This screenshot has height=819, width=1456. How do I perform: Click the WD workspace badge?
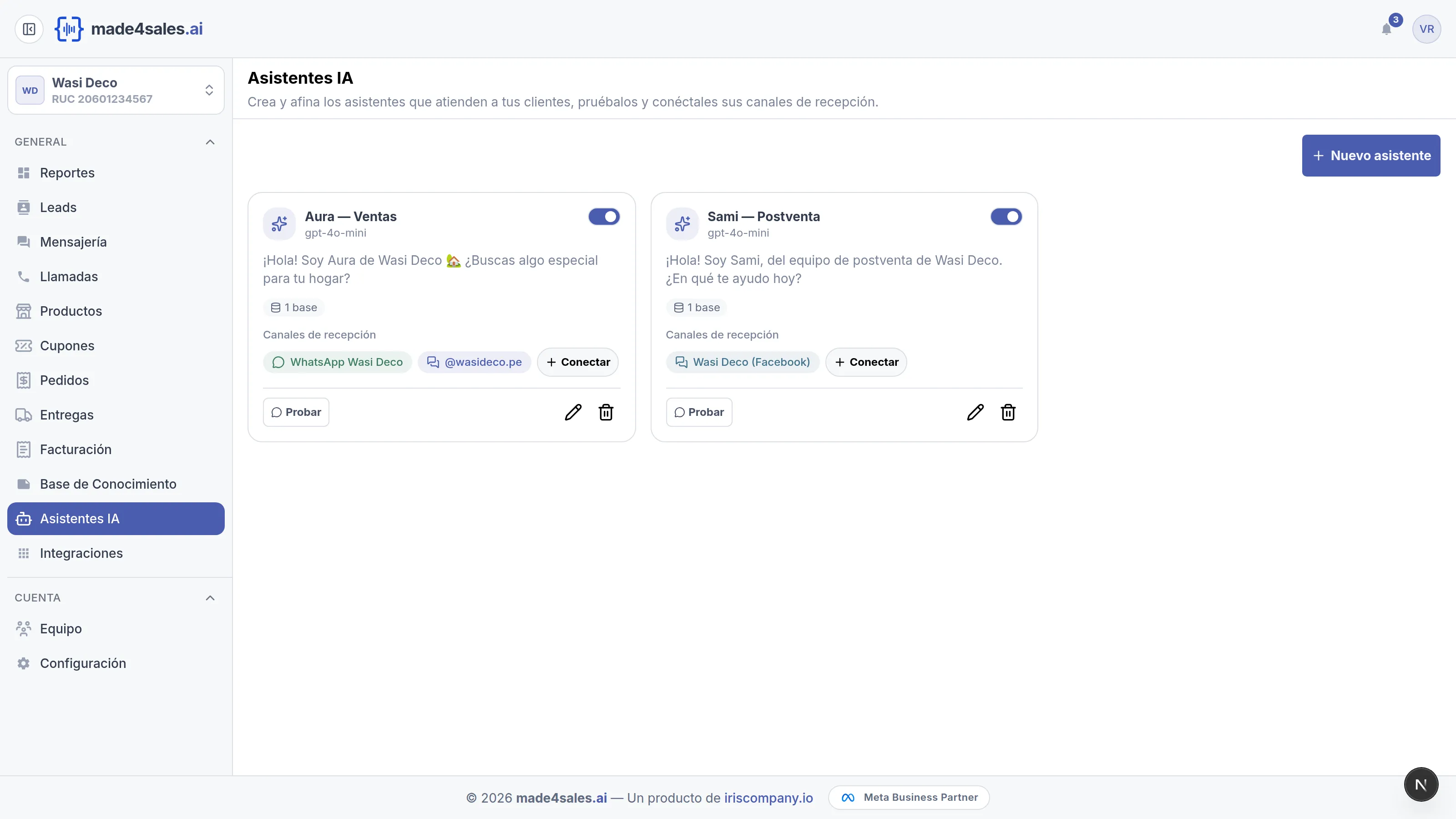point(30,91)
